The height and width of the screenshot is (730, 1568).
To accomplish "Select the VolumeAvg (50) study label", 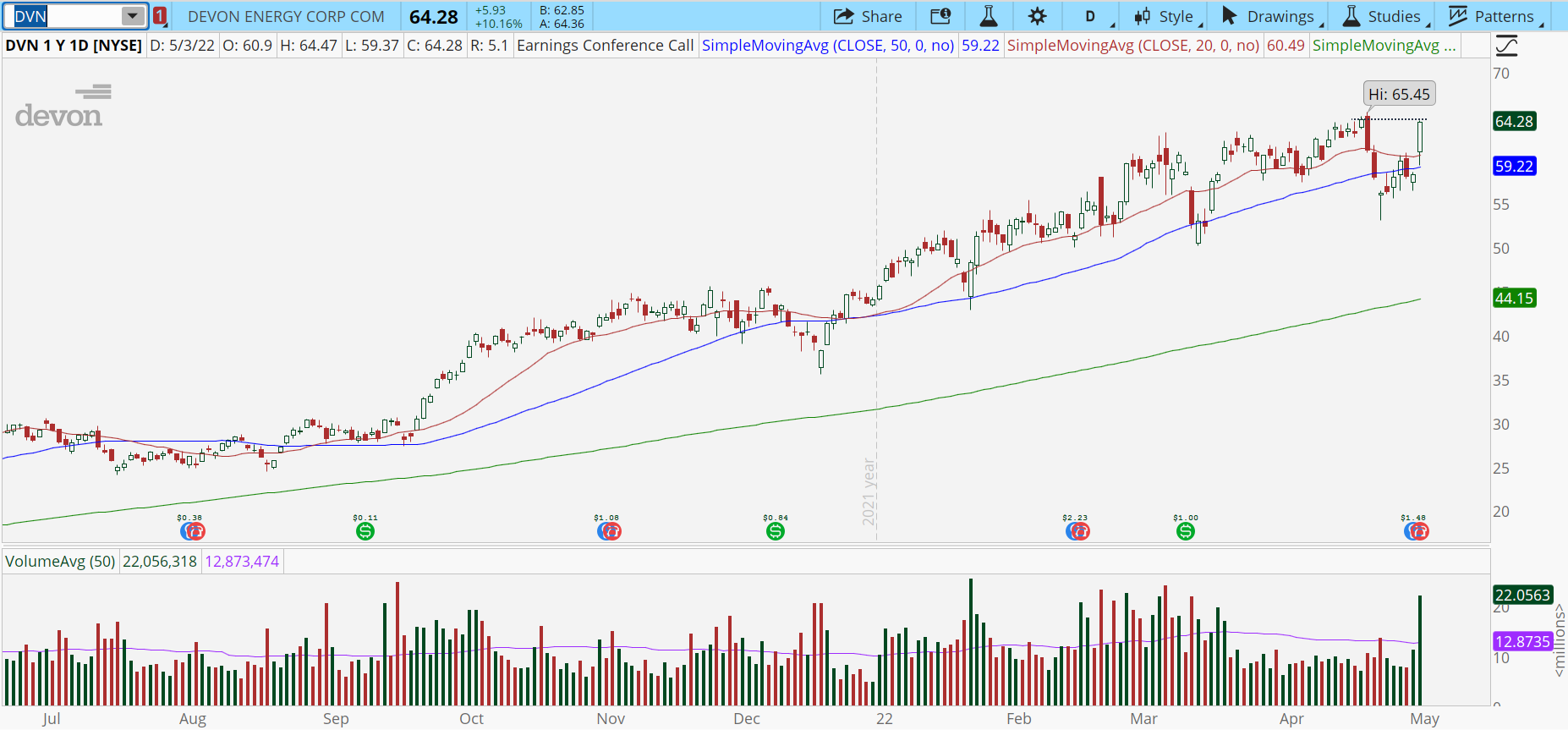I will [x=60, y=562].
